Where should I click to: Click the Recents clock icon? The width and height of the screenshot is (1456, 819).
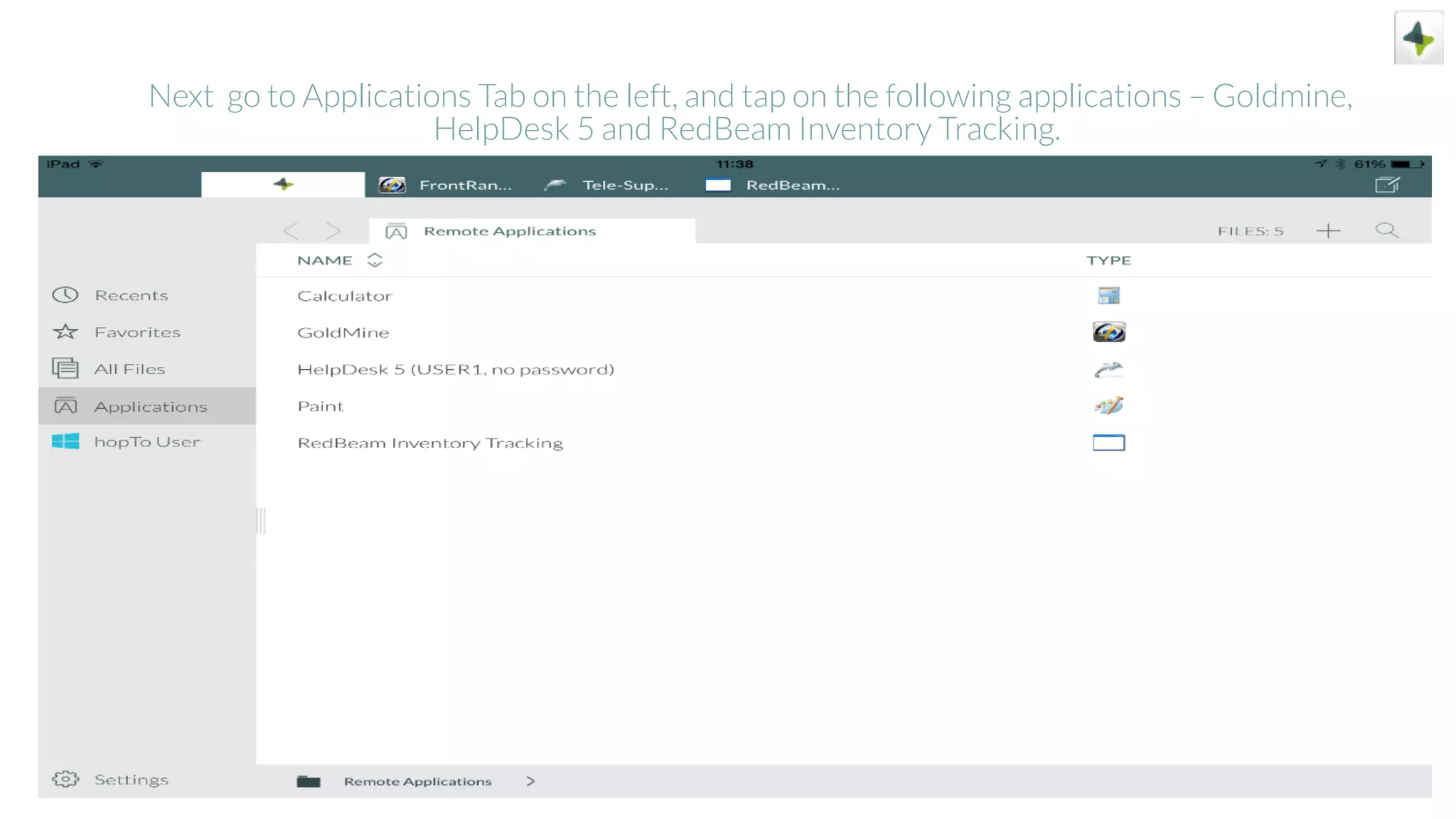[x=65, y=295]
